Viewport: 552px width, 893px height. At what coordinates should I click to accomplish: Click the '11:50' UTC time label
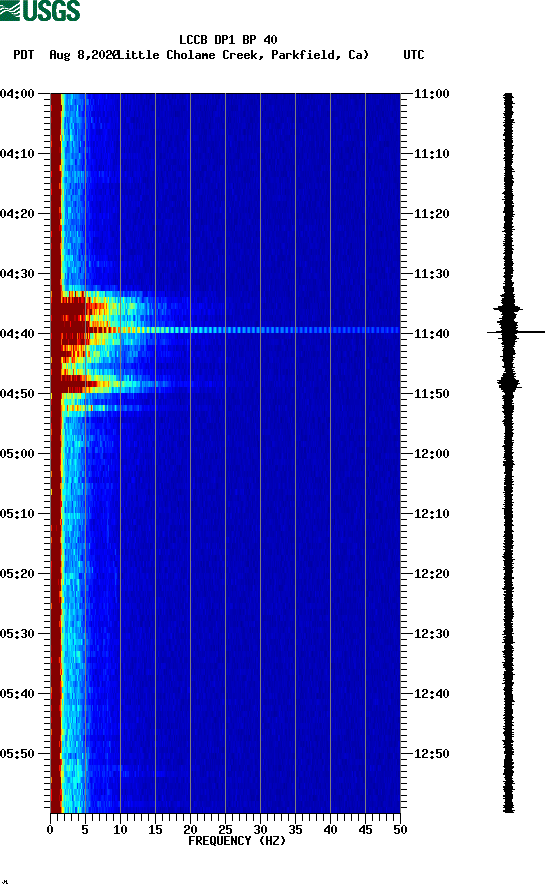[x=432, y=394]
